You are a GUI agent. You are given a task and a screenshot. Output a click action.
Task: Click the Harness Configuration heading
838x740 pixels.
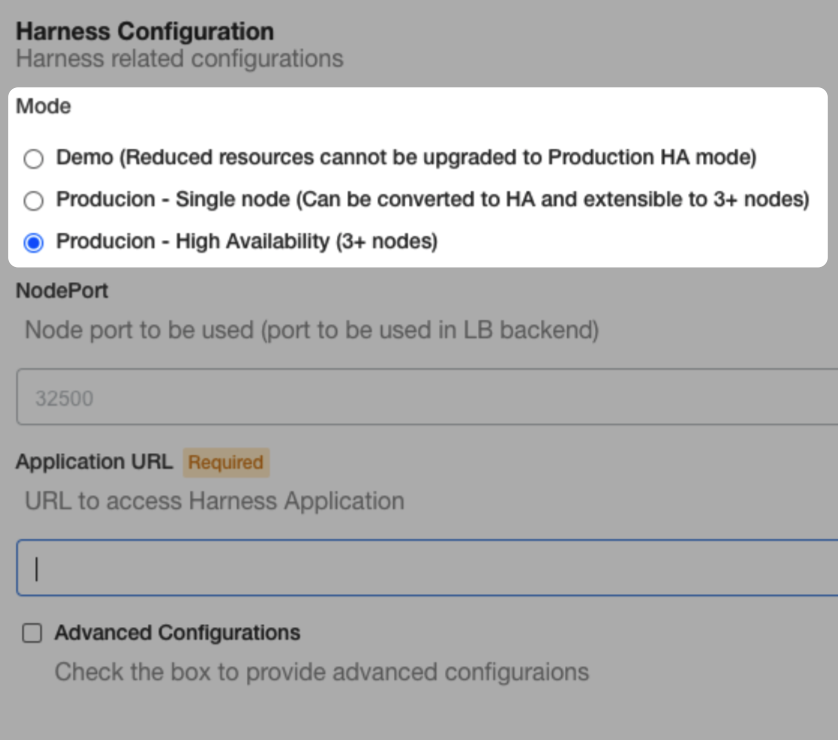coord(145,32)
